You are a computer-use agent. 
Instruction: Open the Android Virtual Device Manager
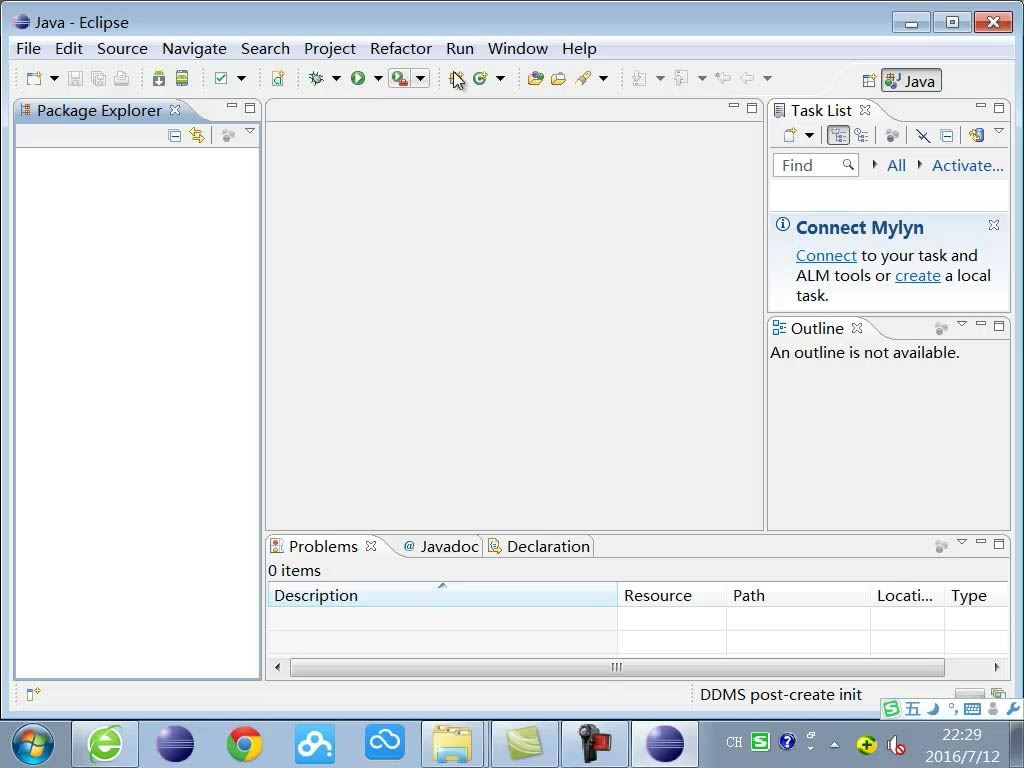(x=182, y=78)
